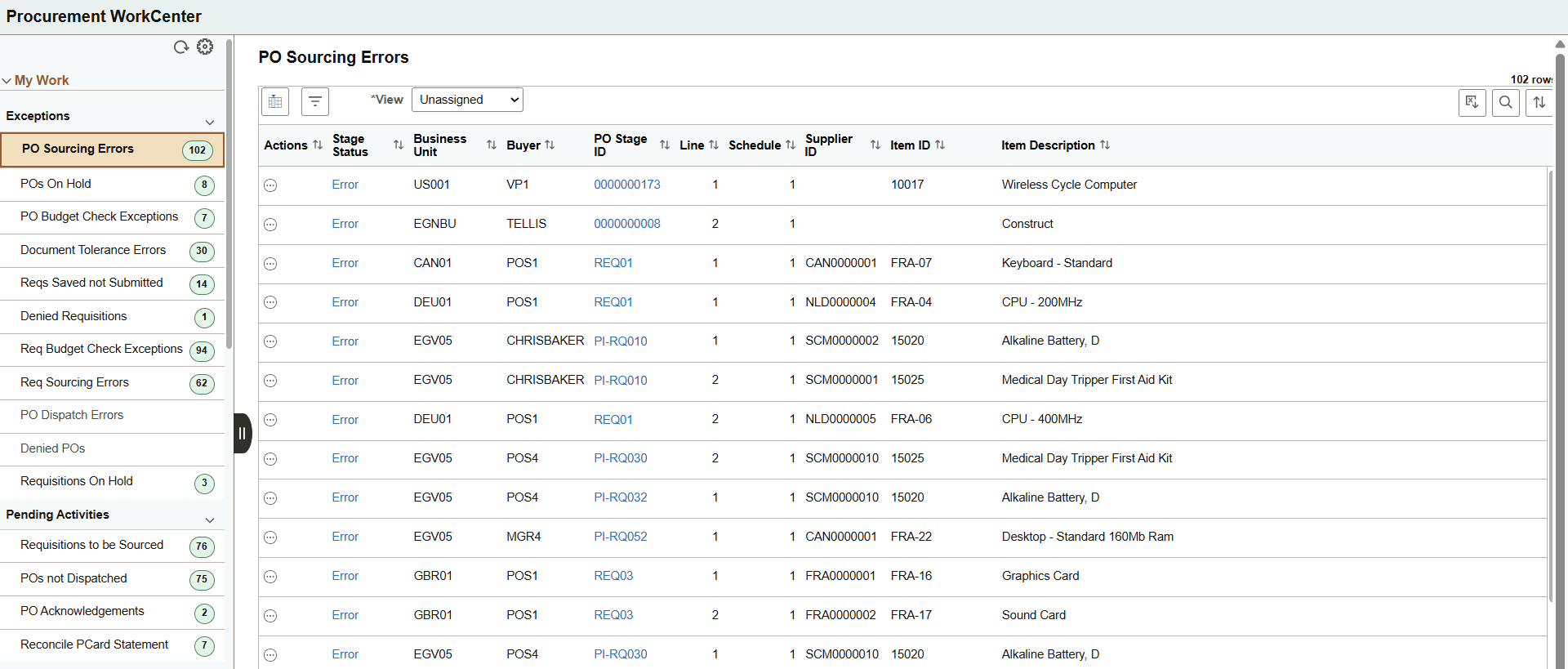Select buyer TELLIS cell

pos(526,224)
